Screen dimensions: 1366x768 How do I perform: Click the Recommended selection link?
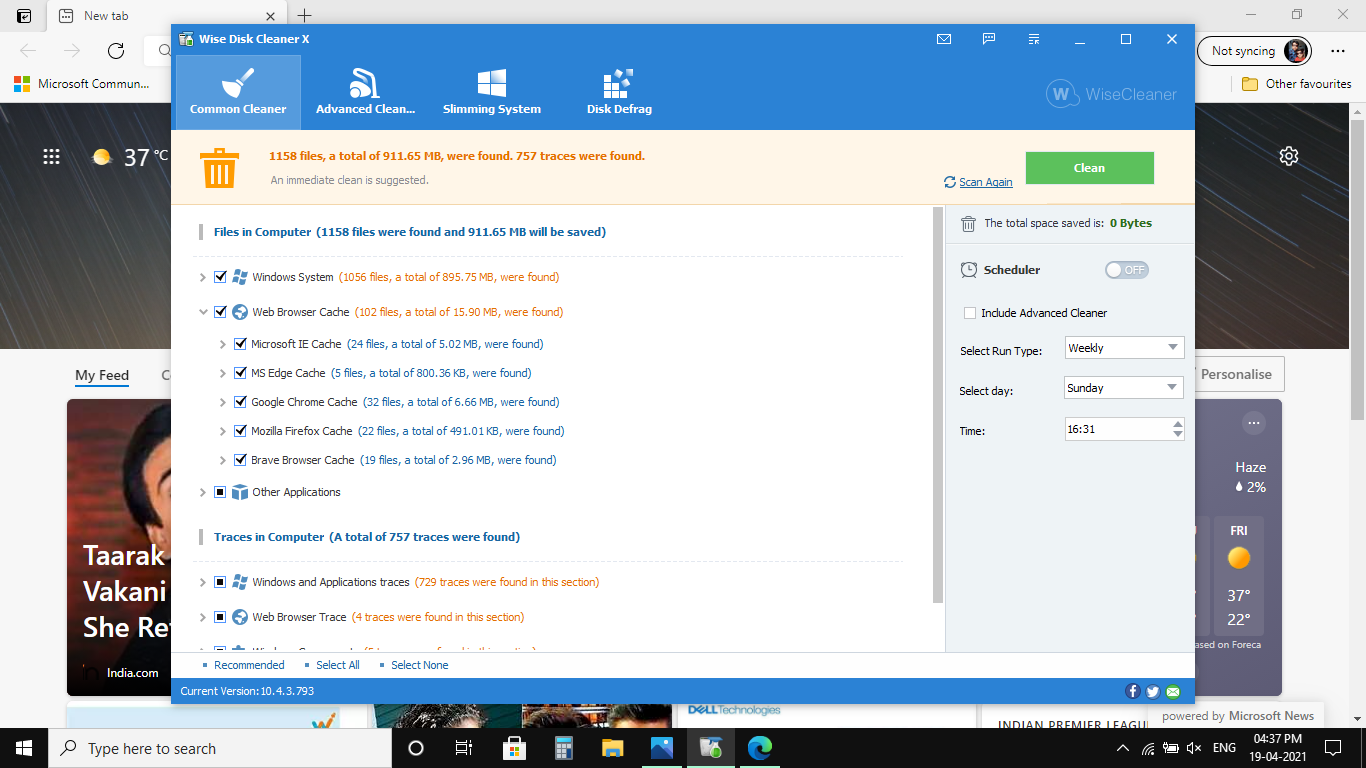coord(249,665)
